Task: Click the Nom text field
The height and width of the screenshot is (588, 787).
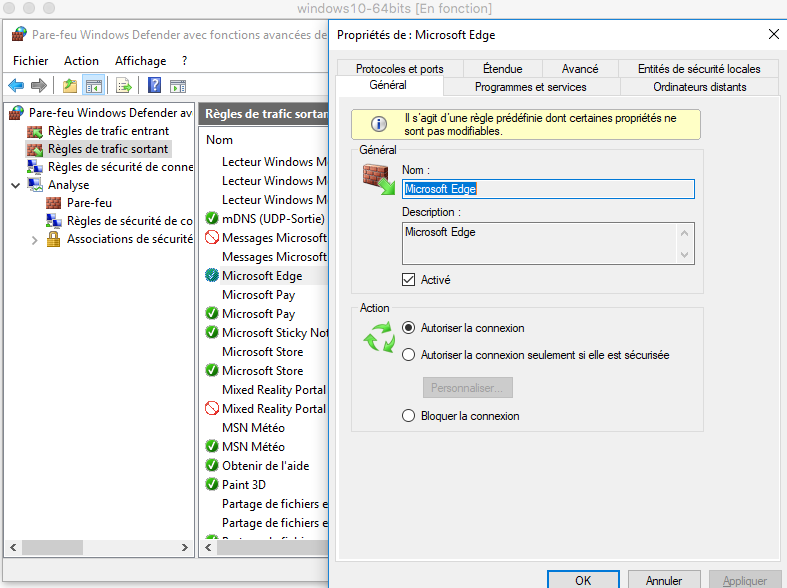Action: 548,189
